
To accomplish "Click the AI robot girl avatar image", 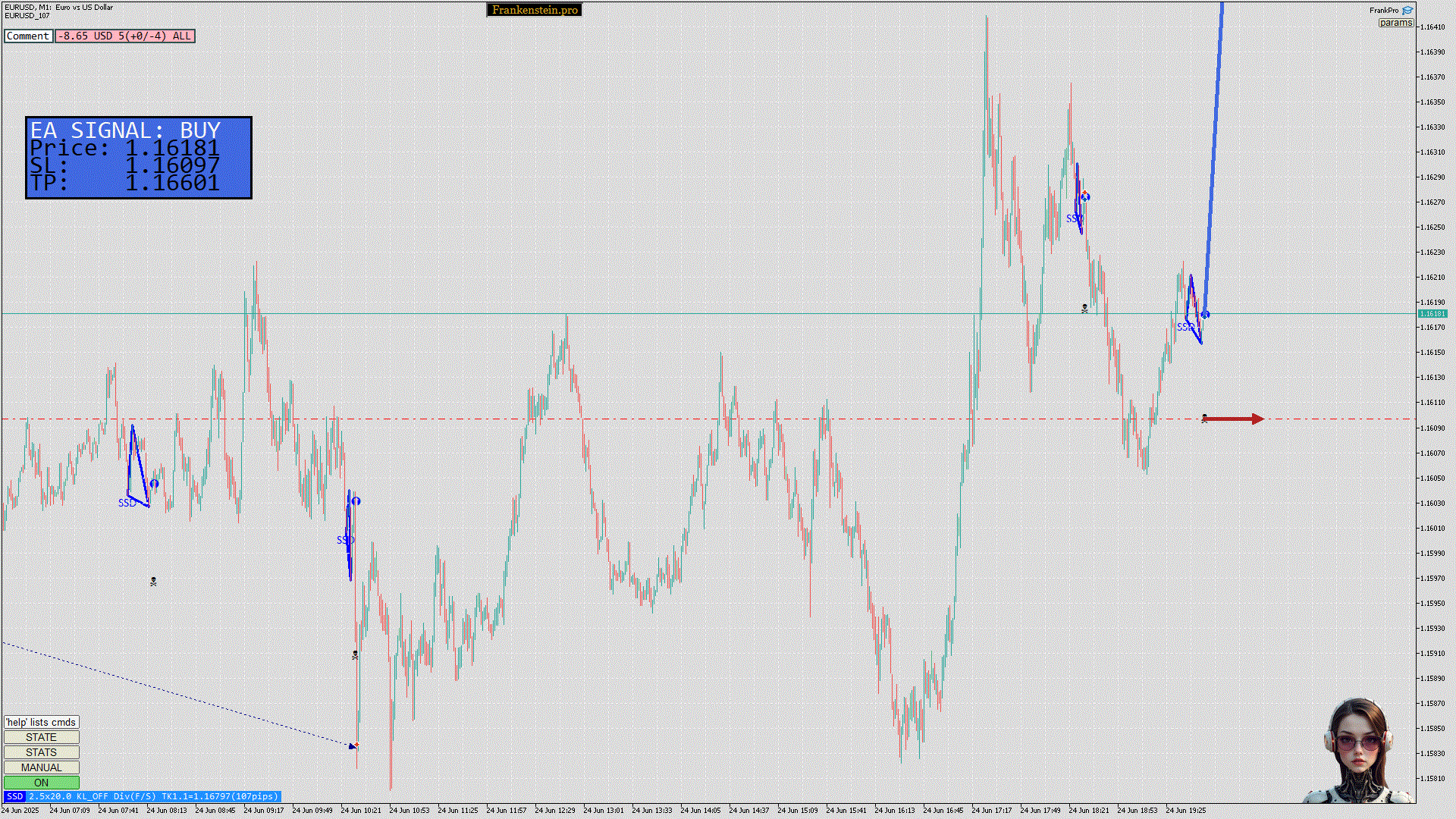I will (1358, 751).
